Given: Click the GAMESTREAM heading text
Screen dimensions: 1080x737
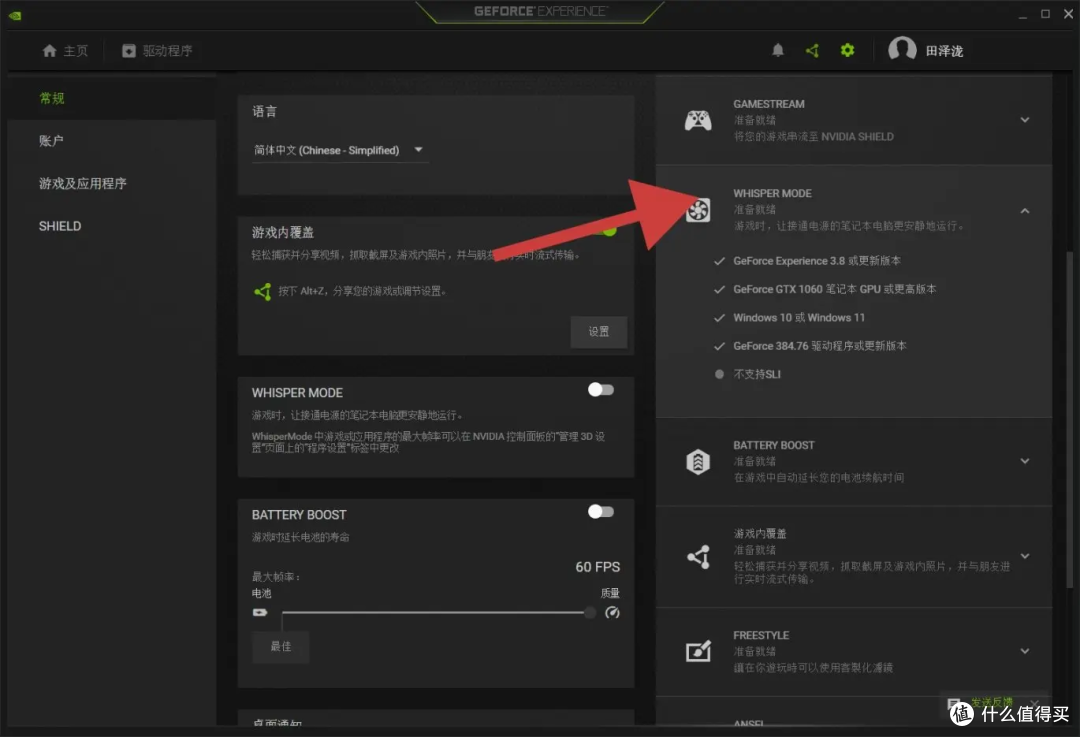Looking at the screenshot, I should 769,104.
